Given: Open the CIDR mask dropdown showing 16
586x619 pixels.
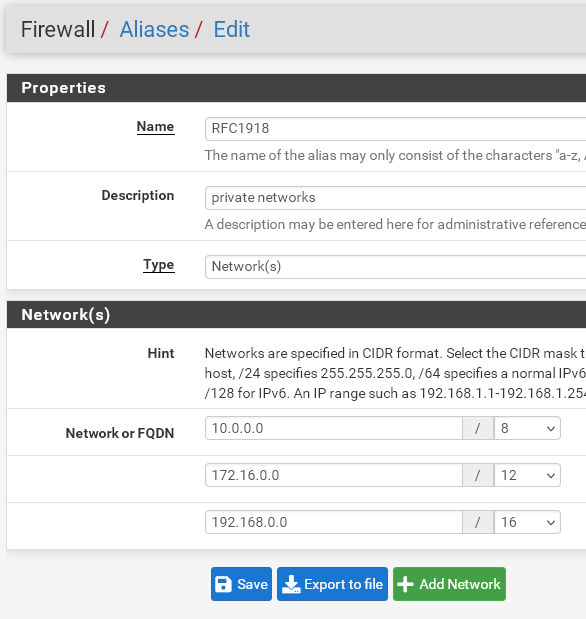Looking at the screenshot, I should pos(527,522).
